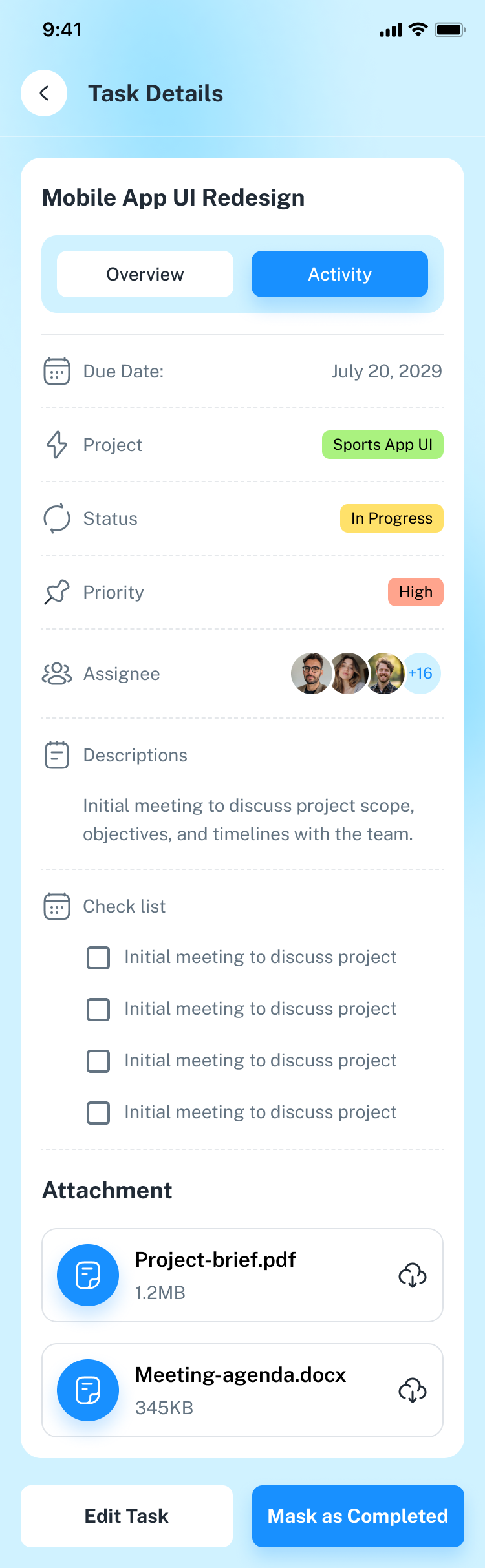Download Meeting-agenda.docx with cloud icon
Viewport: 485px width, 1568px height.
click(x=413, y=1390)
